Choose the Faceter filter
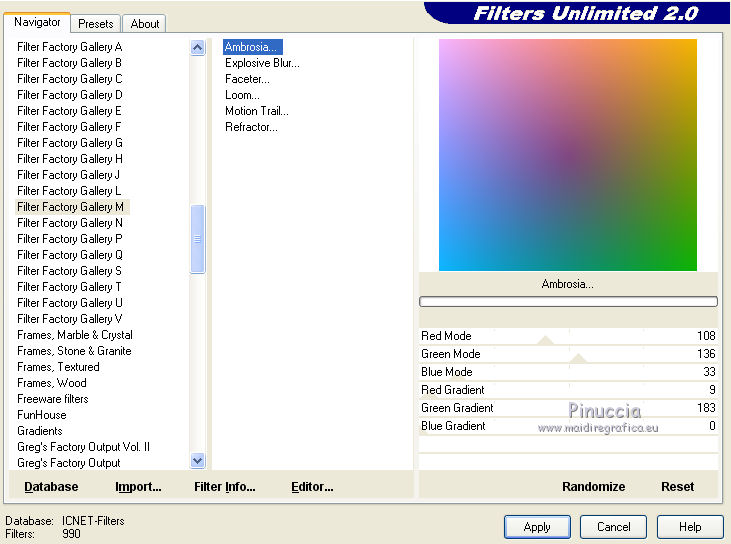This screenshot has width=731, height=544. point(247,79)
